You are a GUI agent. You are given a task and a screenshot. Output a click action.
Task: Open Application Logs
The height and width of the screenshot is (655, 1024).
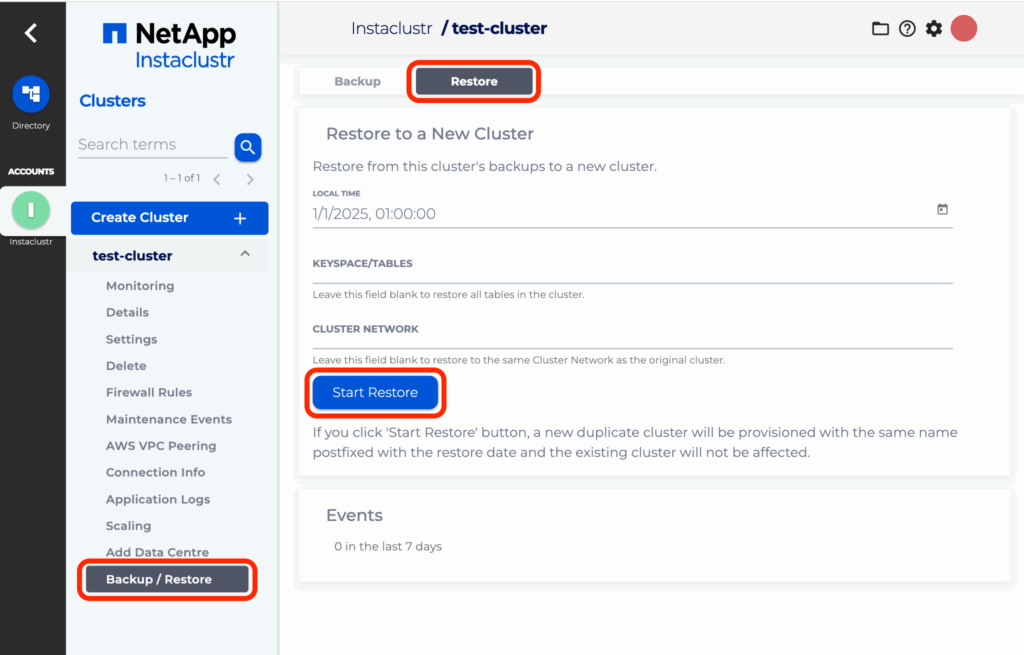(x=158, y=500)
